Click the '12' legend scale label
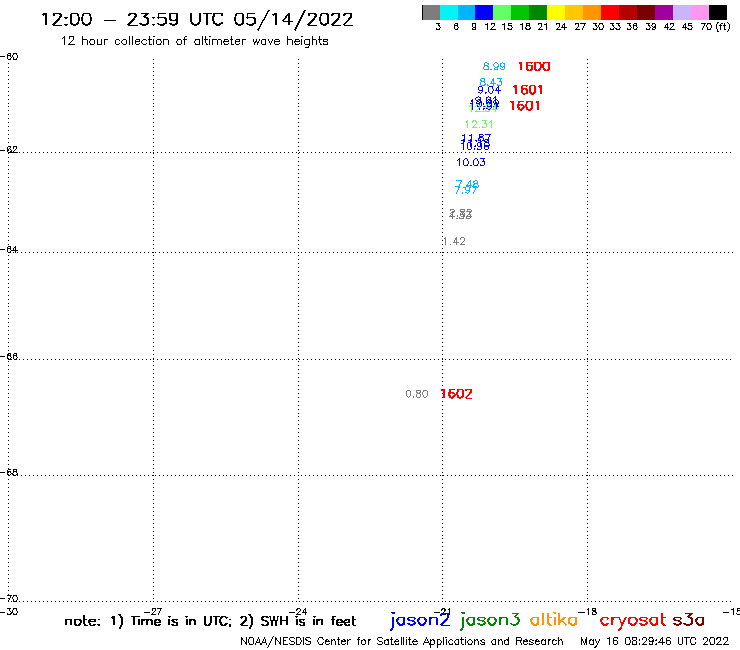The width and height of the screenshot is (740, 650). pyautogui.click(x=490, y=27)
